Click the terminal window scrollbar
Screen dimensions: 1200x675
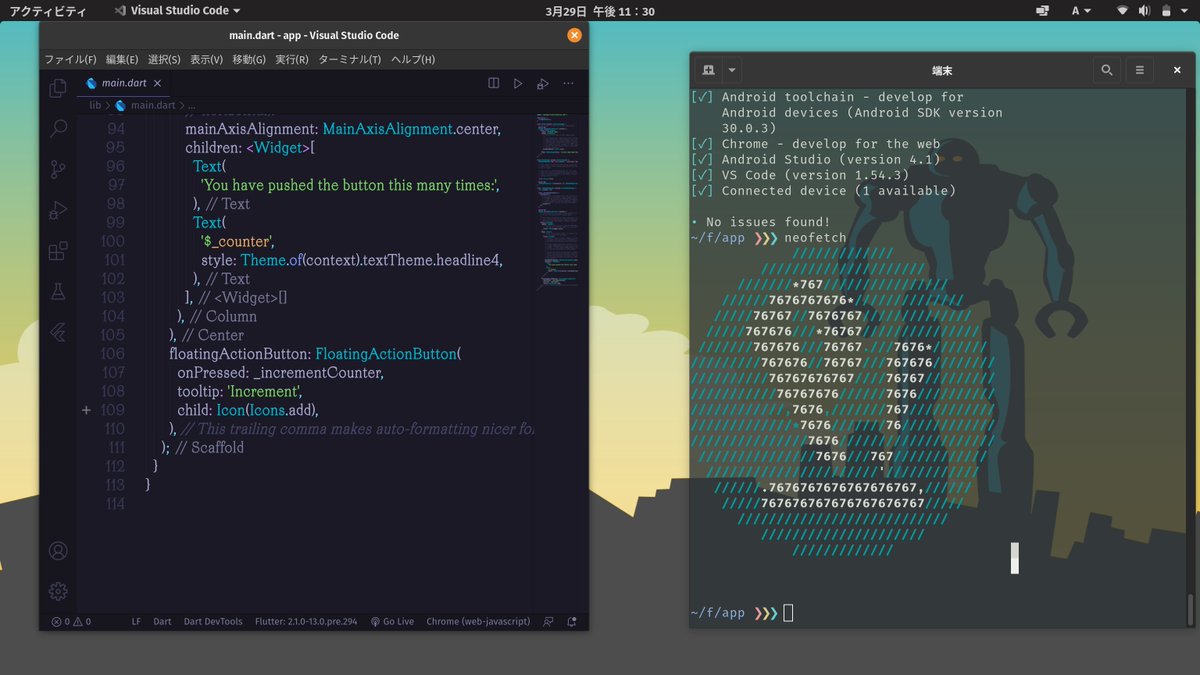coord(1188,610)
